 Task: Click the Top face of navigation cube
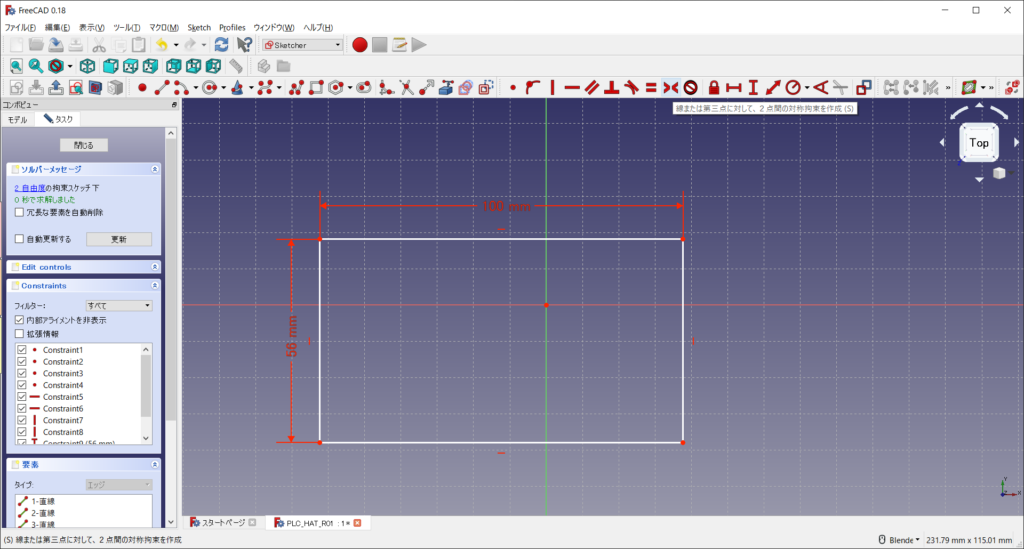978,143
